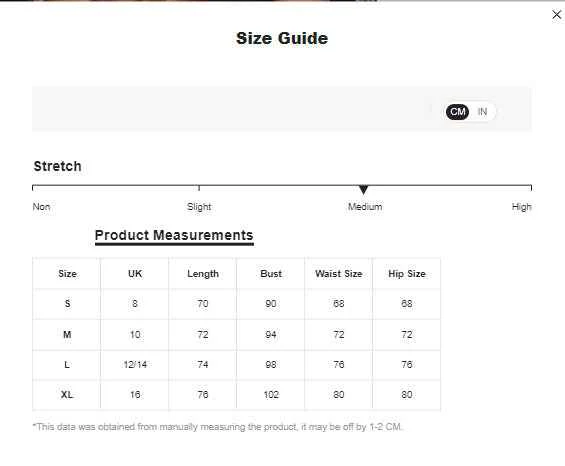
Task: Click the Hip Size column header
Action: [406, 274]
